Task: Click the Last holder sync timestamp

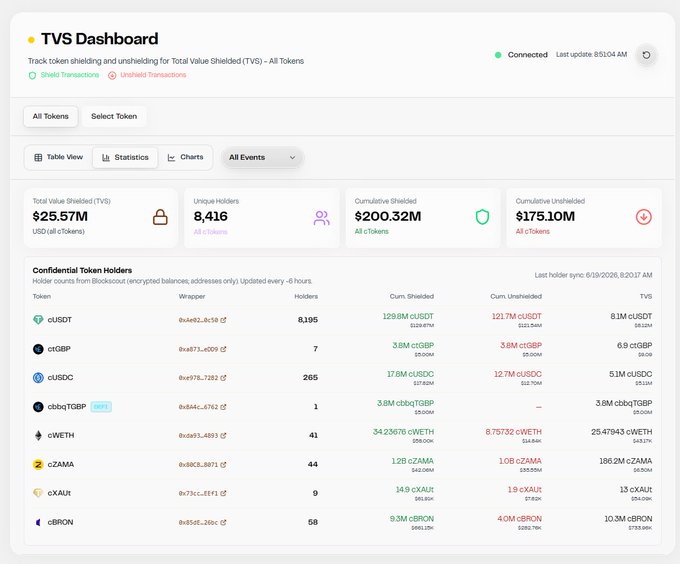Action: 593,275
